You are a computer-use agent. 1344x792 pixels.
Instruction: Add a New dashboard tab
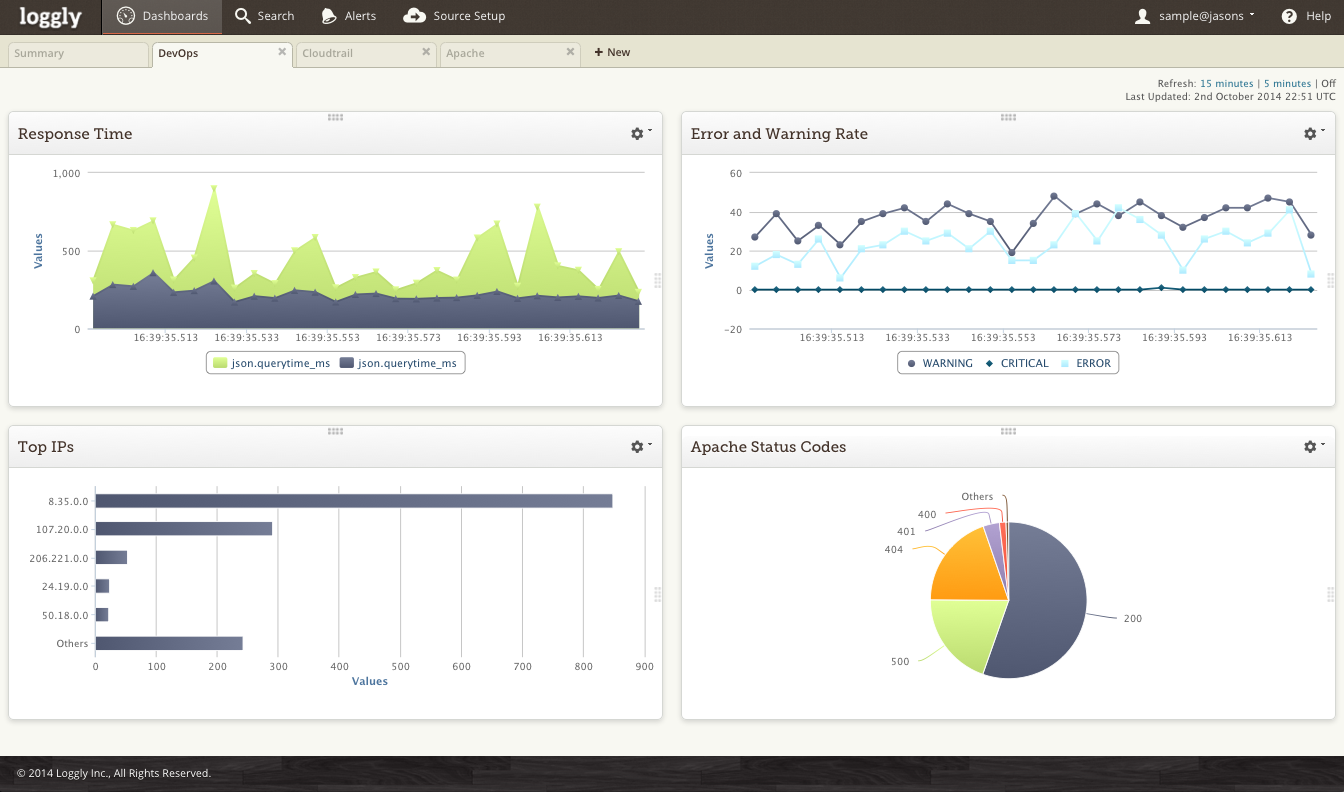[x=612, y=53]
